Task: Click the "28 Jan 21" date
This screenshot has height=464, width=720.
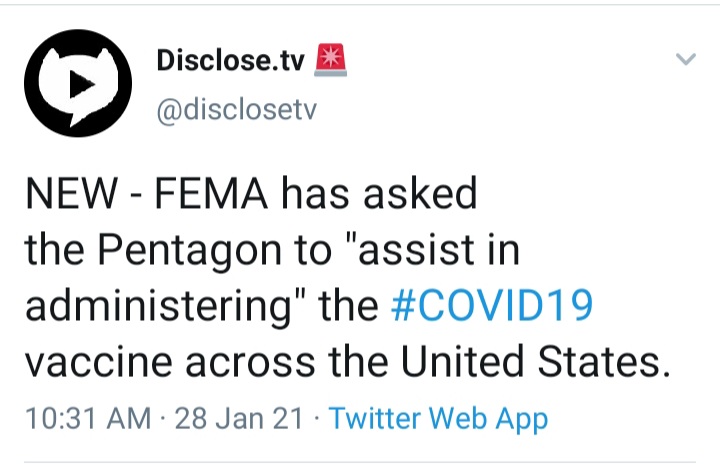Action: point(238,418)
